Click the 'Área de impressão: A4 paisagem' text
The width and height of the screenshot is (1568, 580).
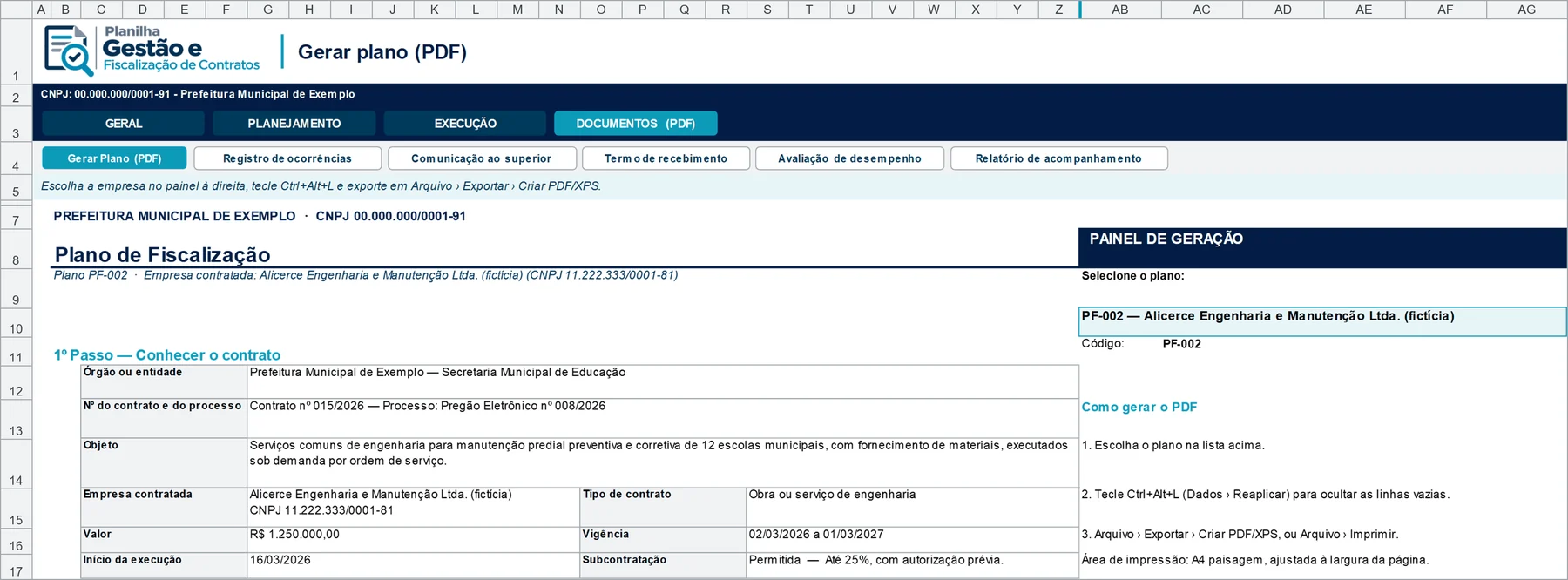click(1254, 560)
